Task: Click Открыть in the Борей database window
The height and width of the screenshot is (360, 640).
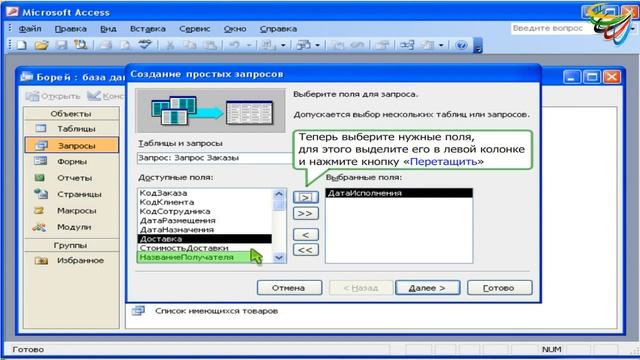Action: [x=53, y=96]
